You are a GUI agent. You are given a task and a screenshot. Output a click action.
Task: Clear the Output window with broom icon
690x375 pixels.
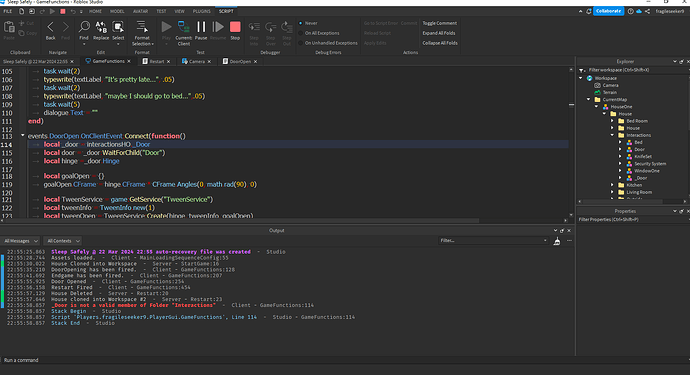[x=557, y=241]
